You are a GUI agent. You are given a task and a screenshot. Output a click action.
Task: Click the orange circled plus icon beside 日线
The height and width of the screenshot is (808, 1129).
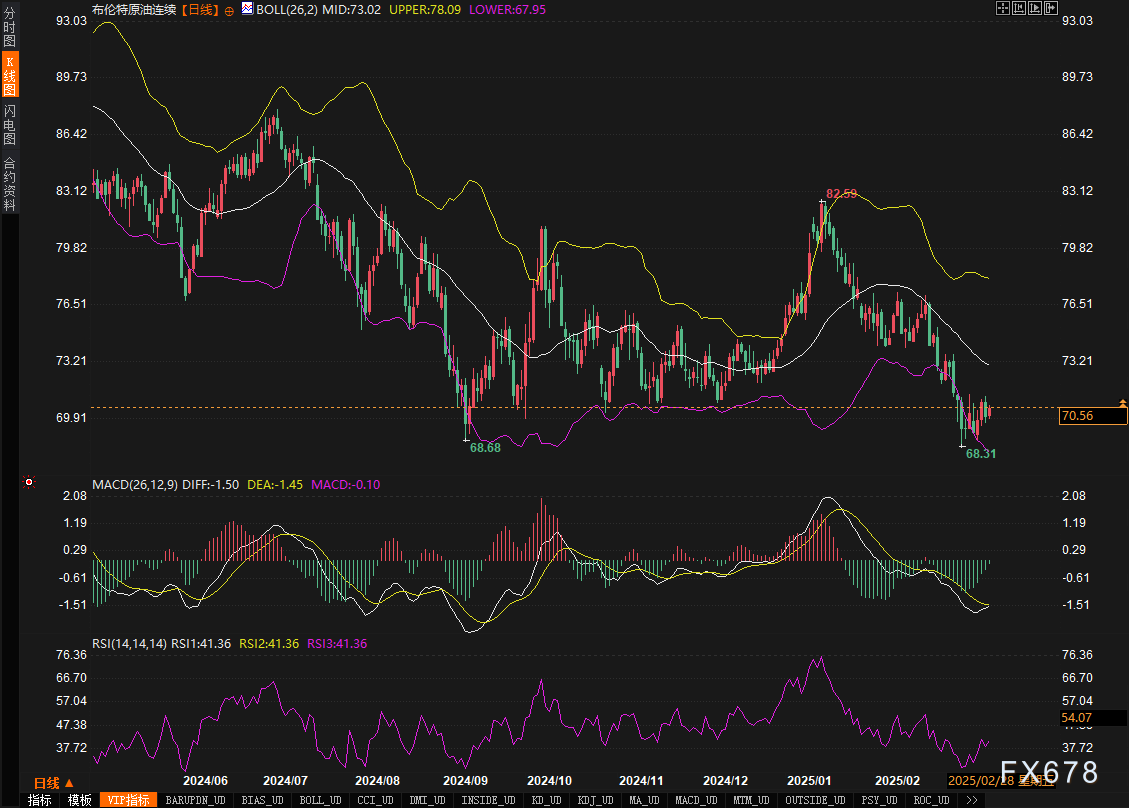click(229, 10)
